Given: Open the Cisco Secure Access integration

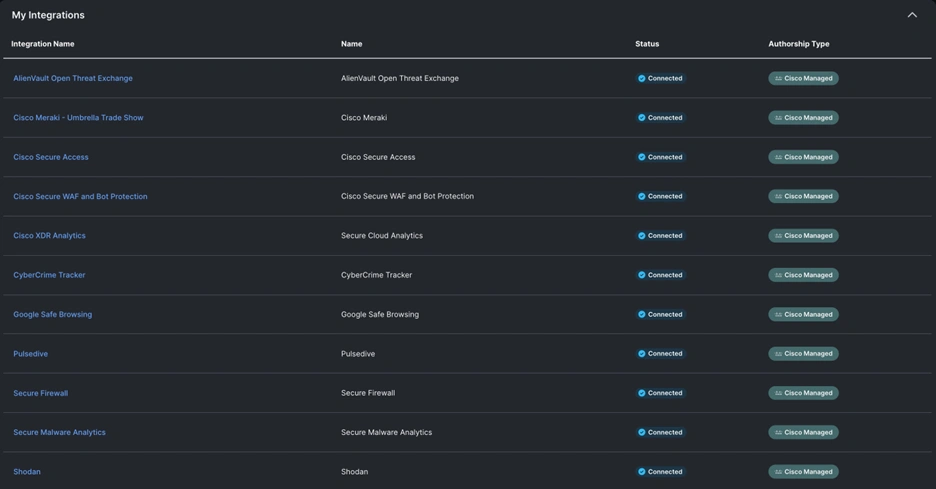Looking at the screenshot, I should [51, 157].
